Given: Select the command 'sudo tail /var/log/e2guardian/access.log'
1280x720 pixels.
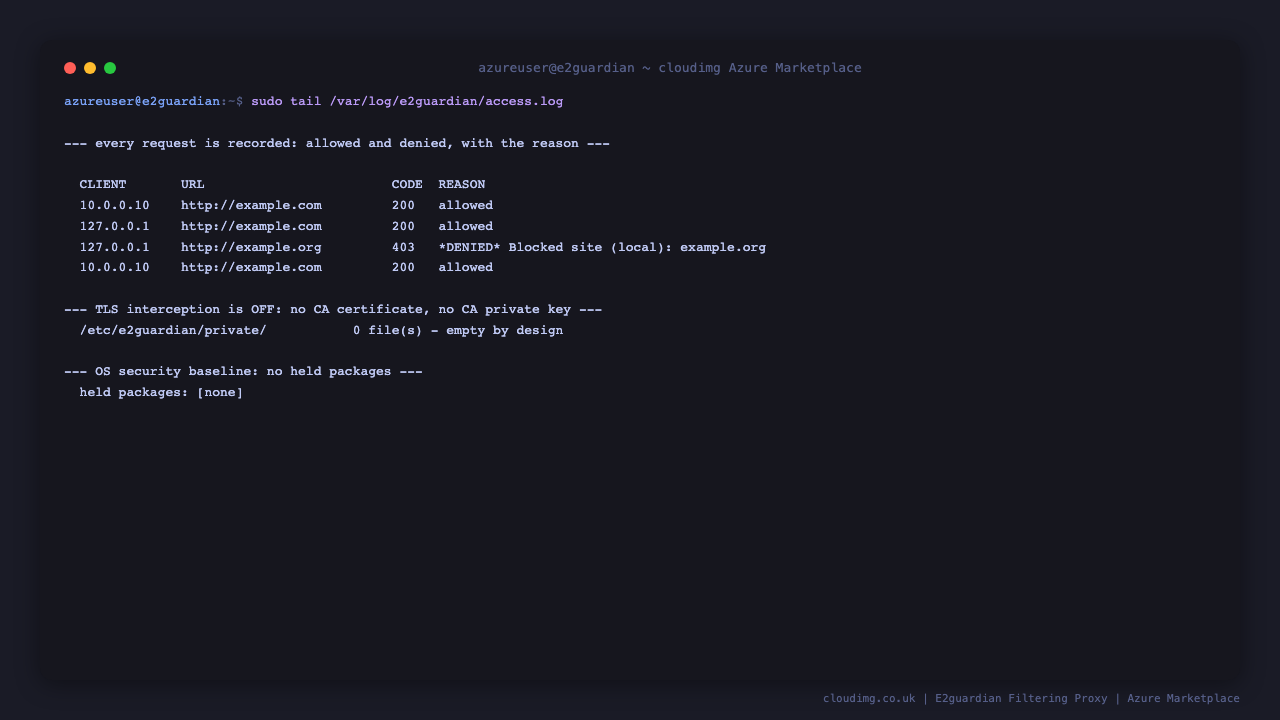Looking at the screenshot, I should tap(407, 101).
